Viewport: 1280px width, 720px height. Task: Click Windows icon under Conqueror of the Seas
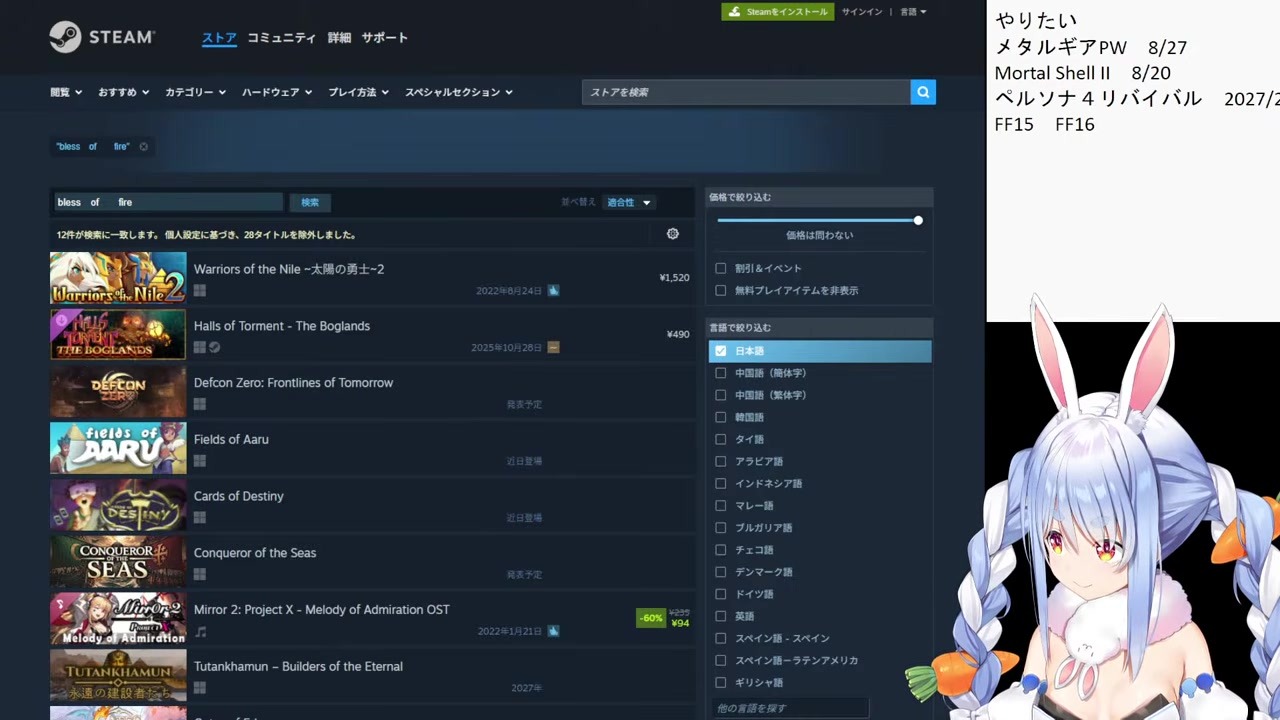click(200, 575)
